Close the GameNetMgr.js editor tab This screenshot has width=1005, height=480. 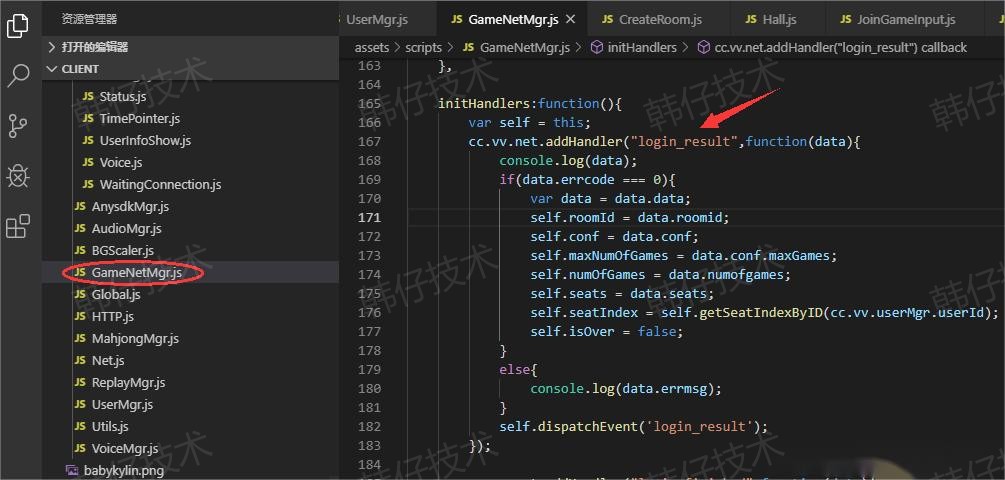570,19
